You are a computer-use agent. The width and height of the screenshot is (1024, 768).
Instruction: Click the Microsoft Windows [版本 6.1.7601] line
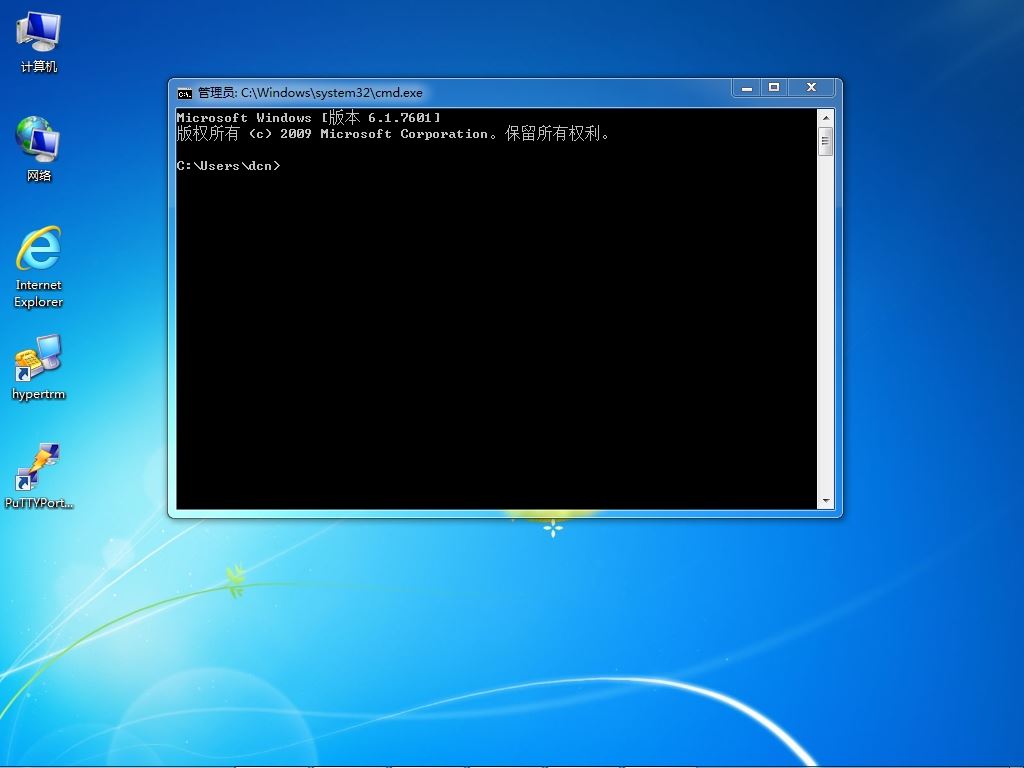click(x=308, y=118)
